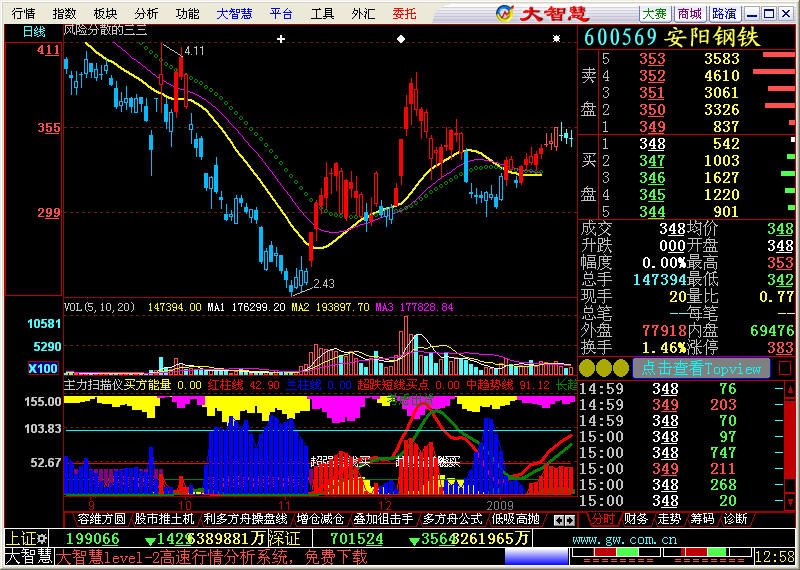Click the 4.11 high price annotation

pyautogui.click(x=194, y=51)
